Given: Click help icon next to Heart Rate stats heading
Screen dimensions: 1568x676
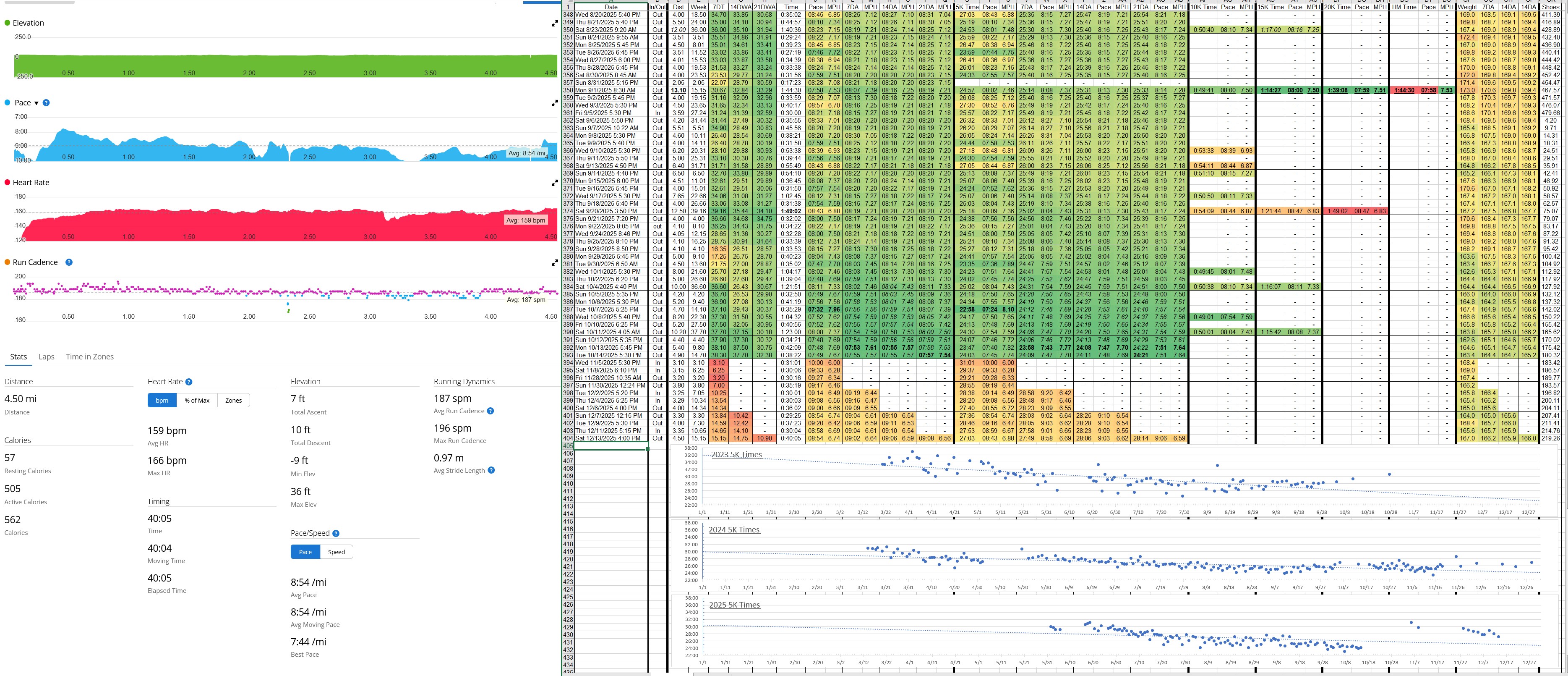Looking at the screenshot, I should (x=189, y=382).
